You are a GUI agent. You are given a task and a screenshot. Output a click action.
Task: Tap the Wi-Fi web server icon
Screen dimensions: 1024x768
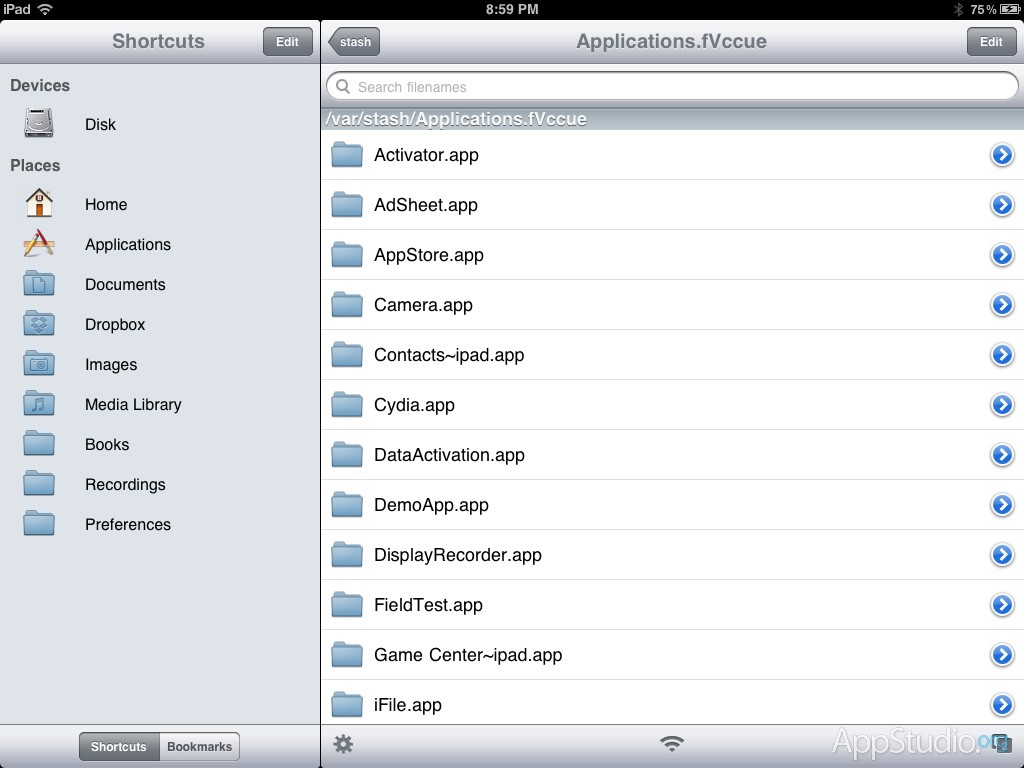[x=672, y=744]
